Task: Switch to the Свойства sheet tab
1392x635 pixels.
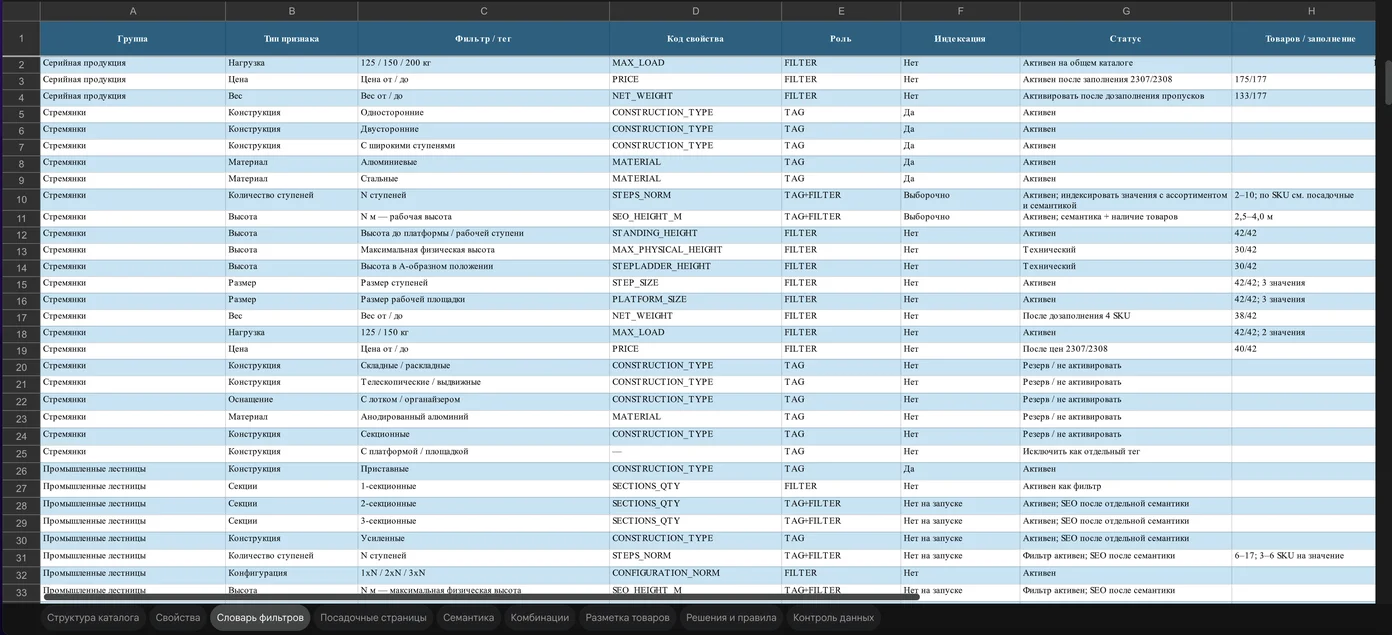Action: click(178, 618)
